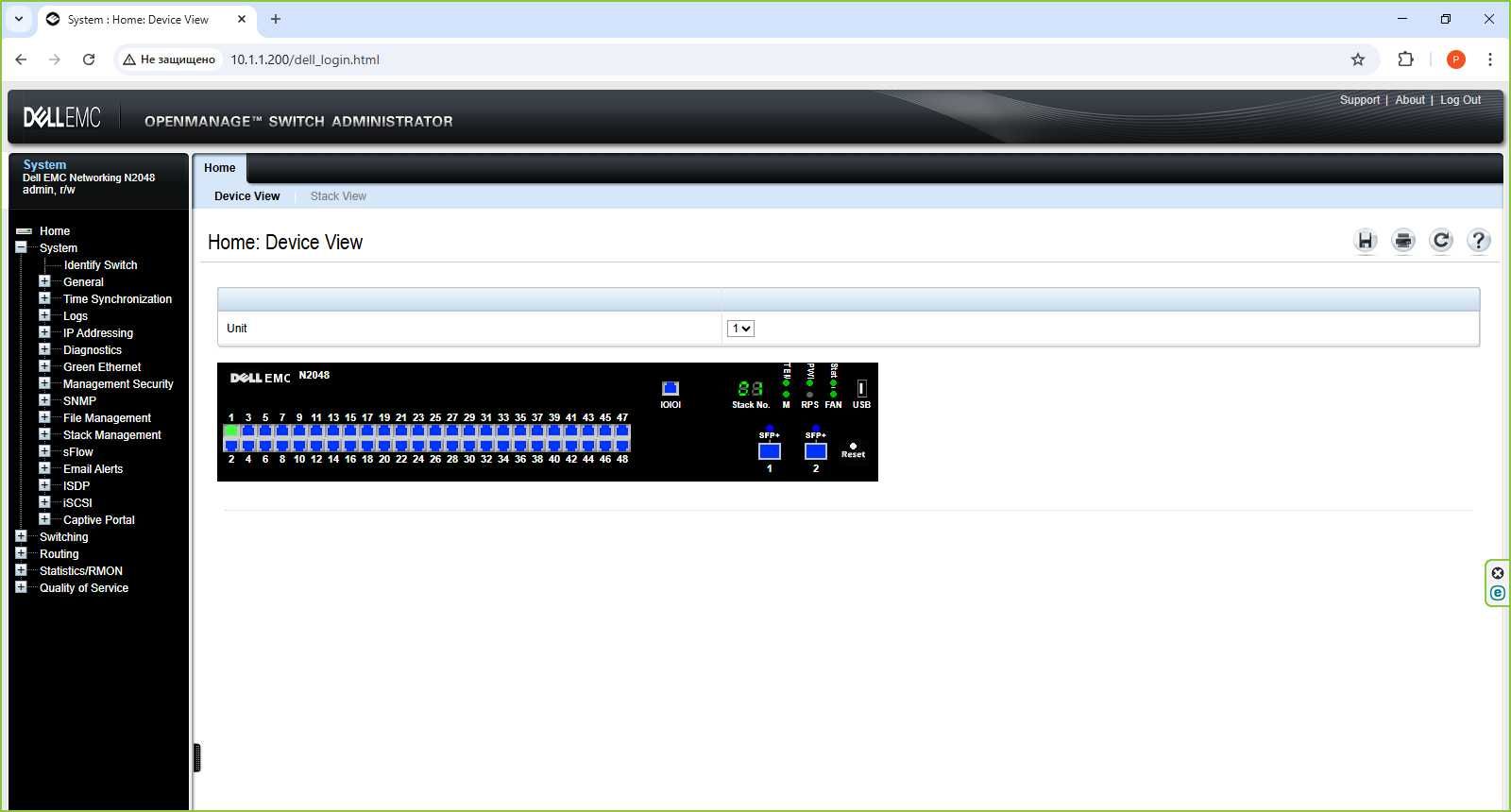Viewport: 1511px width, 812px height.
Task: Close the current browser tab
Action: pyautogui.click(x=242, y=19)
